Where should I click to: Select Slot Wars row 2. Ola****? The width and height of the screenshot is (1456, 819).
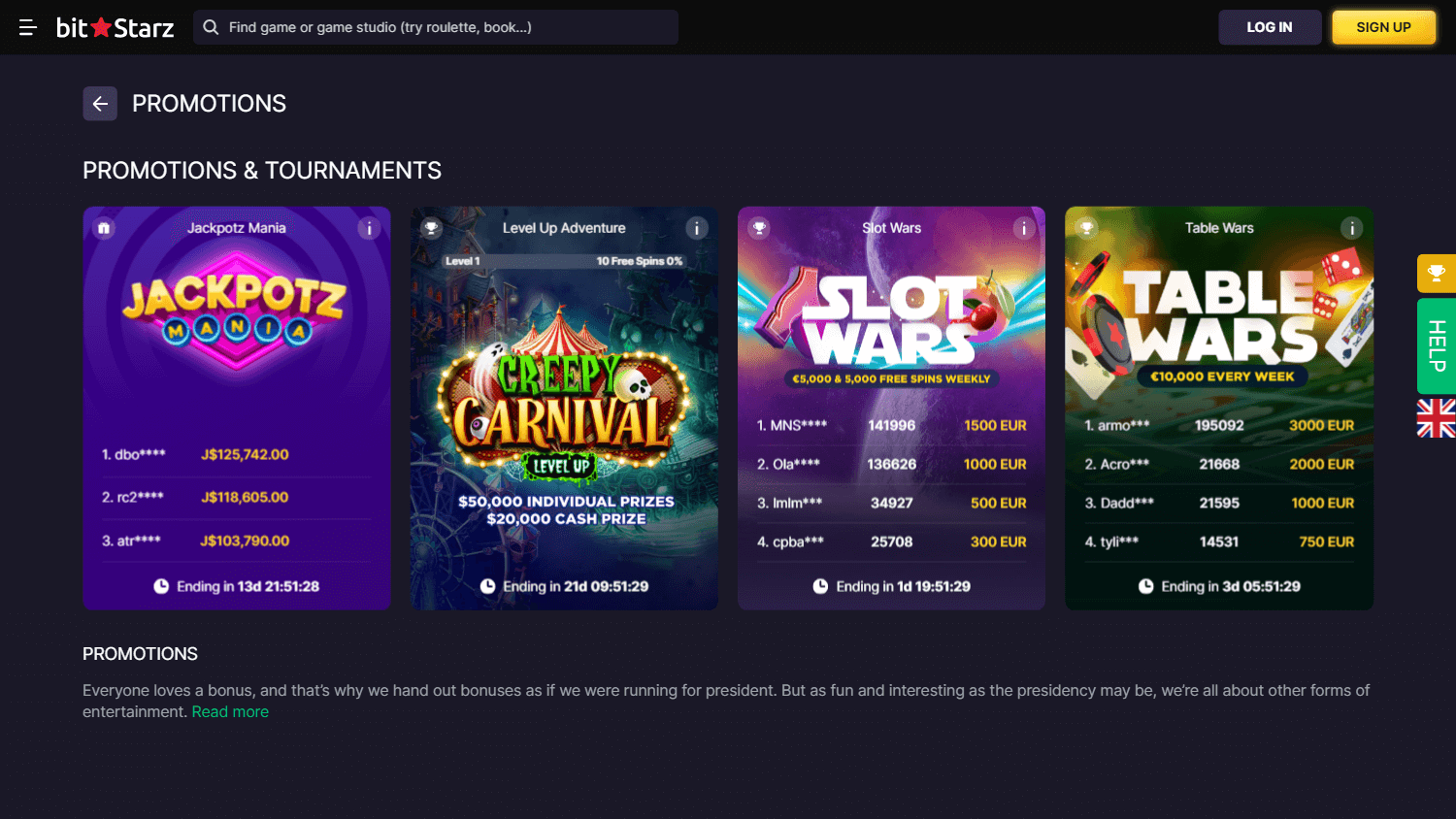(891, 464)
